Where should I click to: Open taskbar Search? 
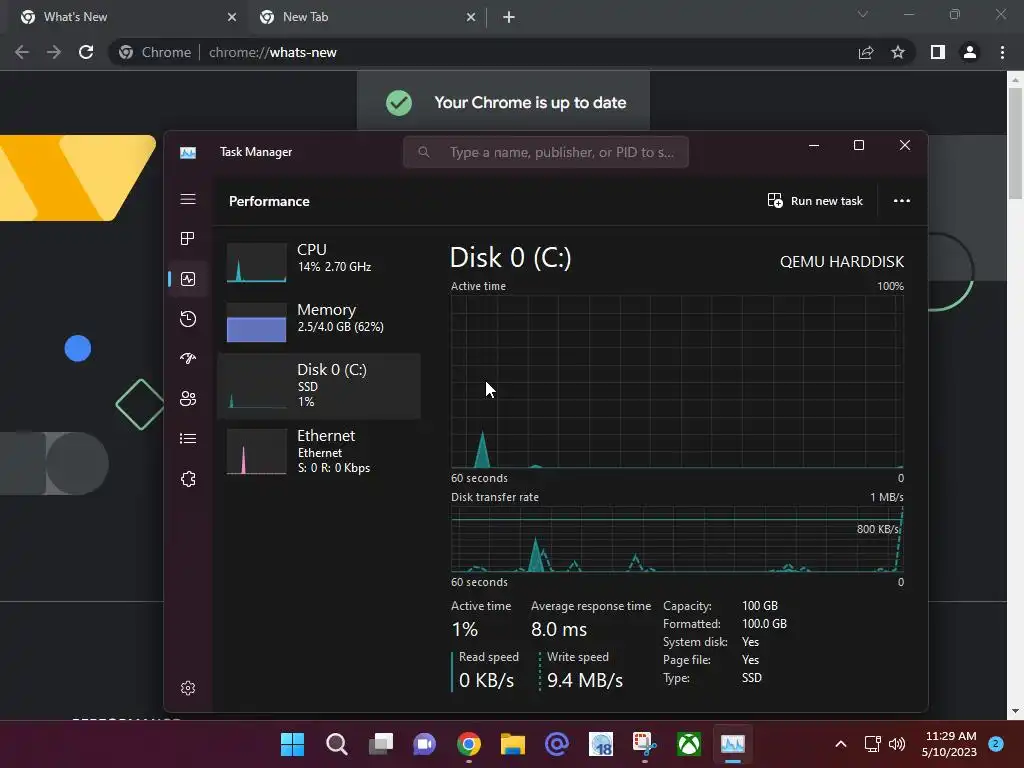[336, 744]
